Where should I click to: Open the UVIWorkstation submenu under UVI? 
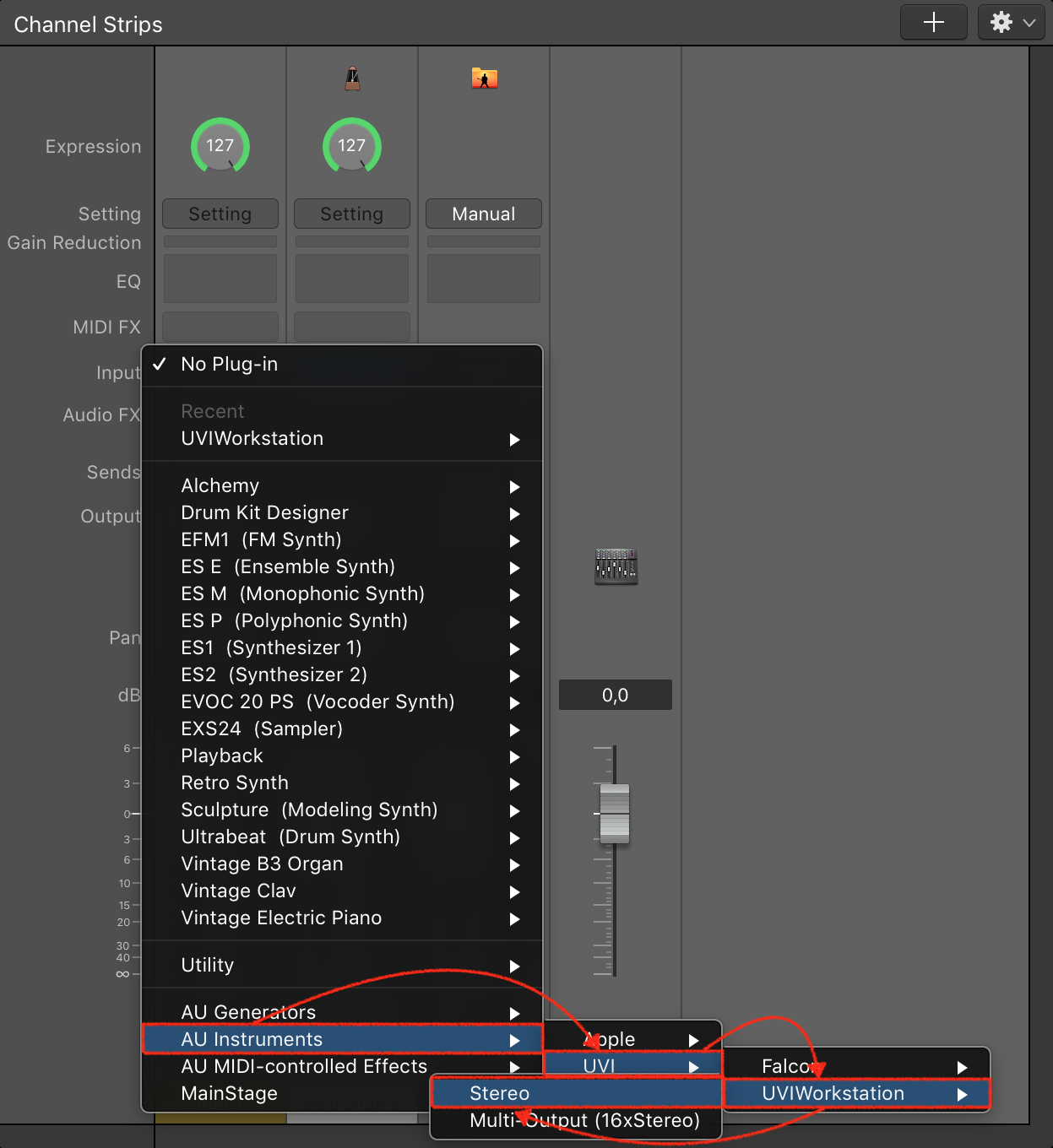[857, 1093]
